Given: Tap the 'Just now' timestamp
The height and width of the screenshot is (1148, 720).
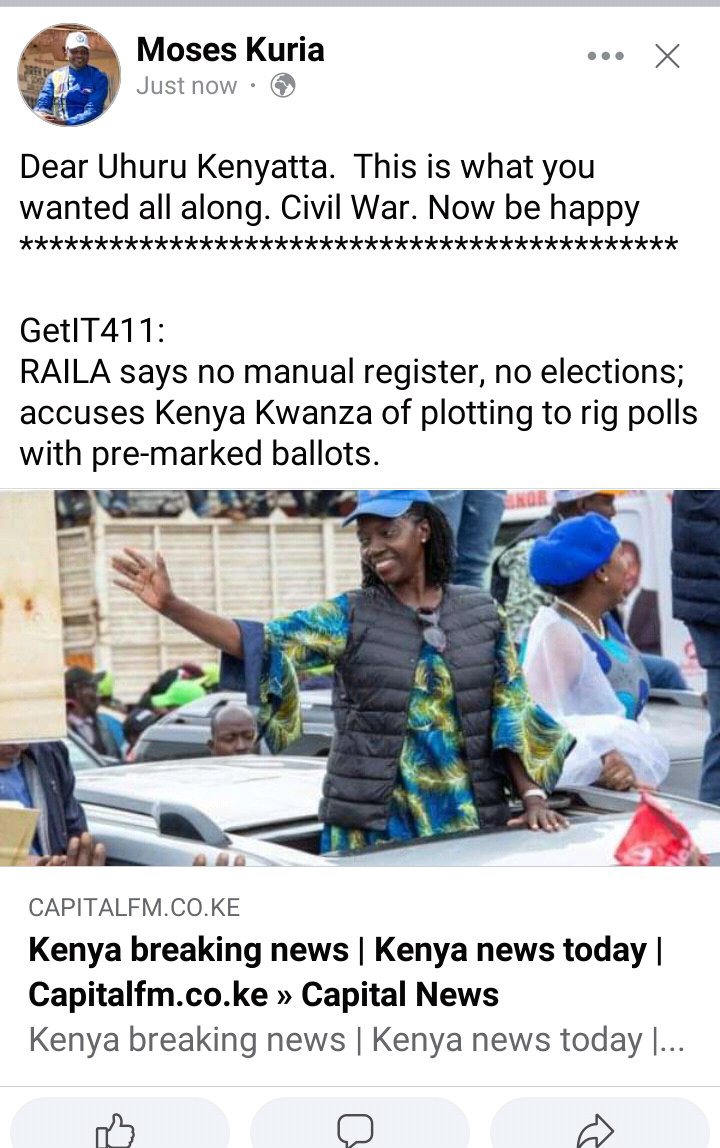Looking at the screenshot, I should click(187, 86).
